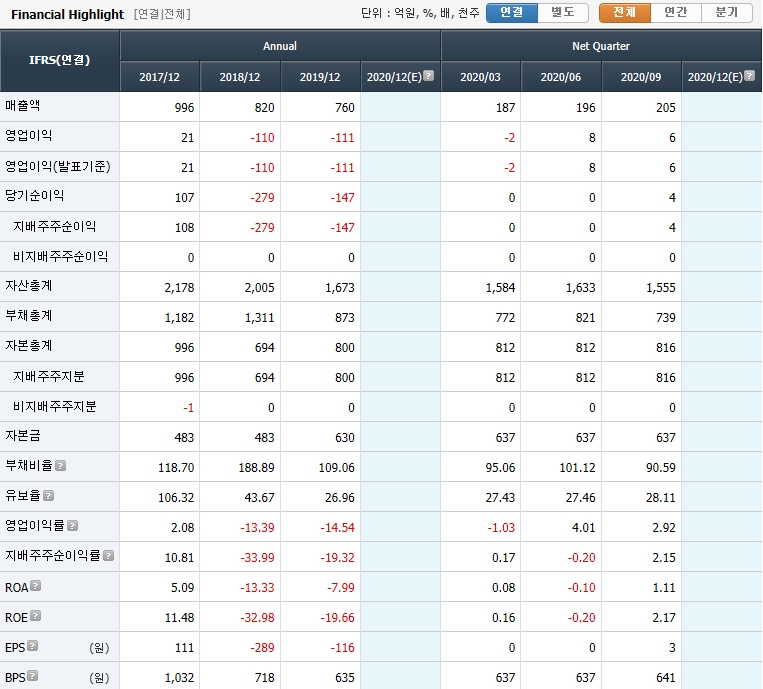763x689 pixels.
Task: Click the 2018/12 column header
Action: click(x=240, y=77)
